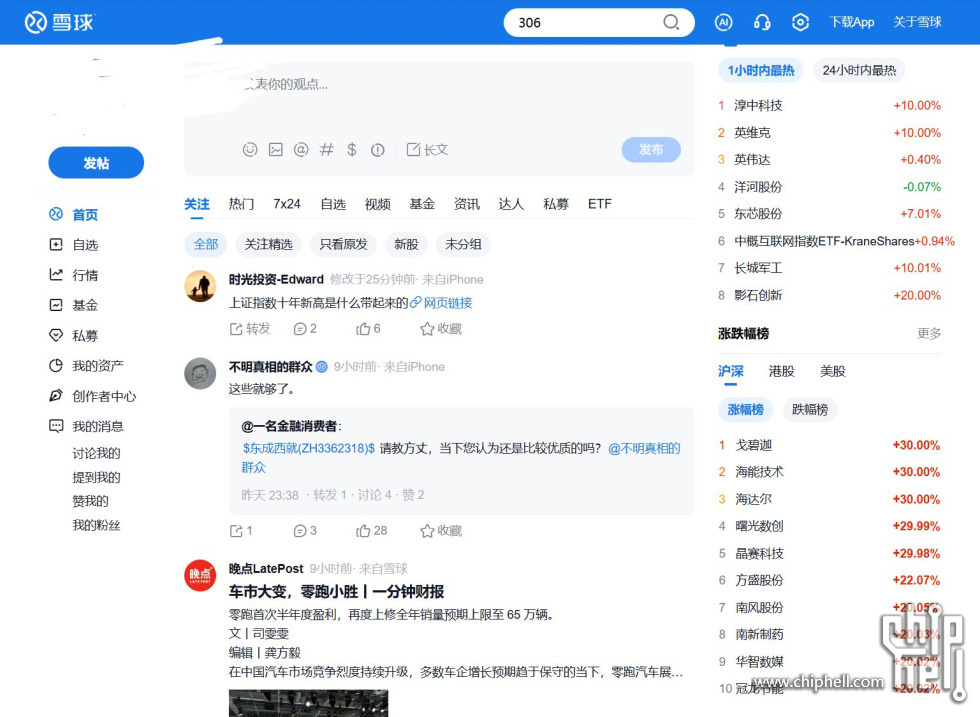Switch to the 热门 feed tab

click(241, 204)
